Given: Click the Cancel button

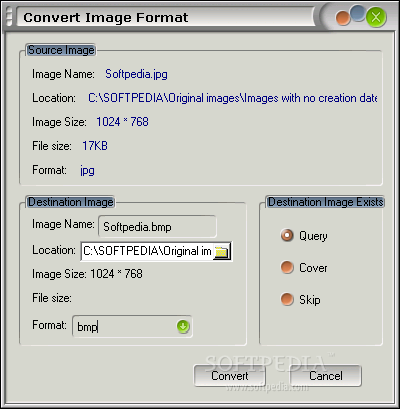Looking at the screenshot, I should 326,376.
